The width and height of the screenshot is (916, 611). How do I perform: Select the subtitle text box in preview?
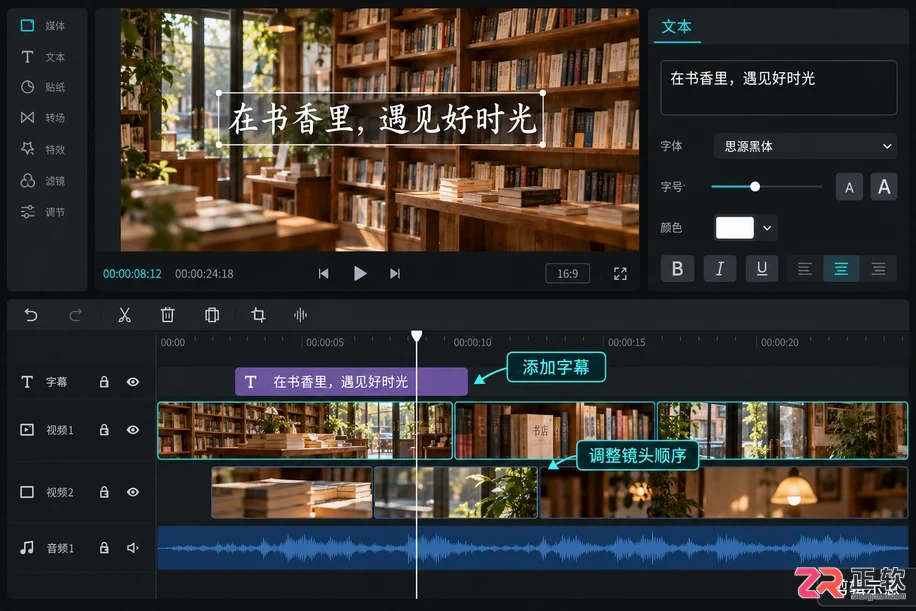pyautogui.click(x=381, y=119)
